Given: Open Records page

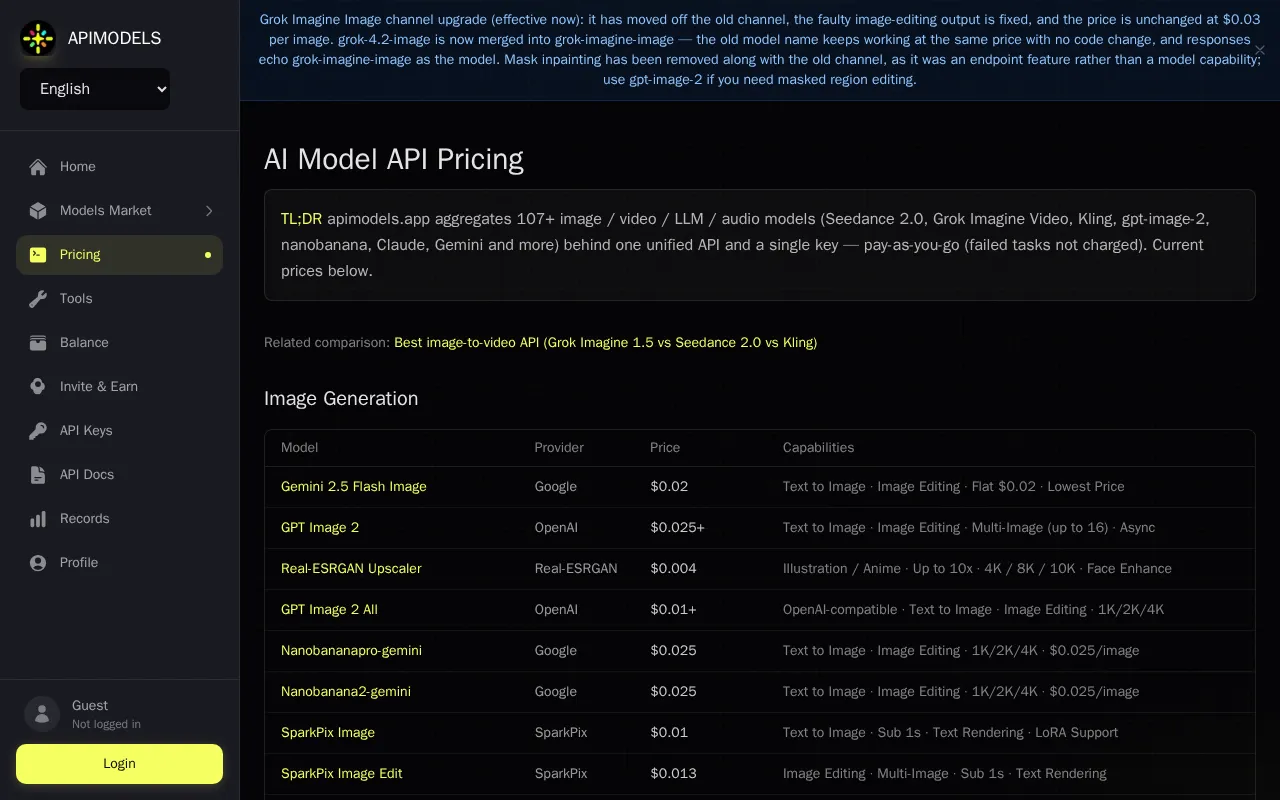Looking at the screenshot, I should pyautogui.click(x=119, y=519).
